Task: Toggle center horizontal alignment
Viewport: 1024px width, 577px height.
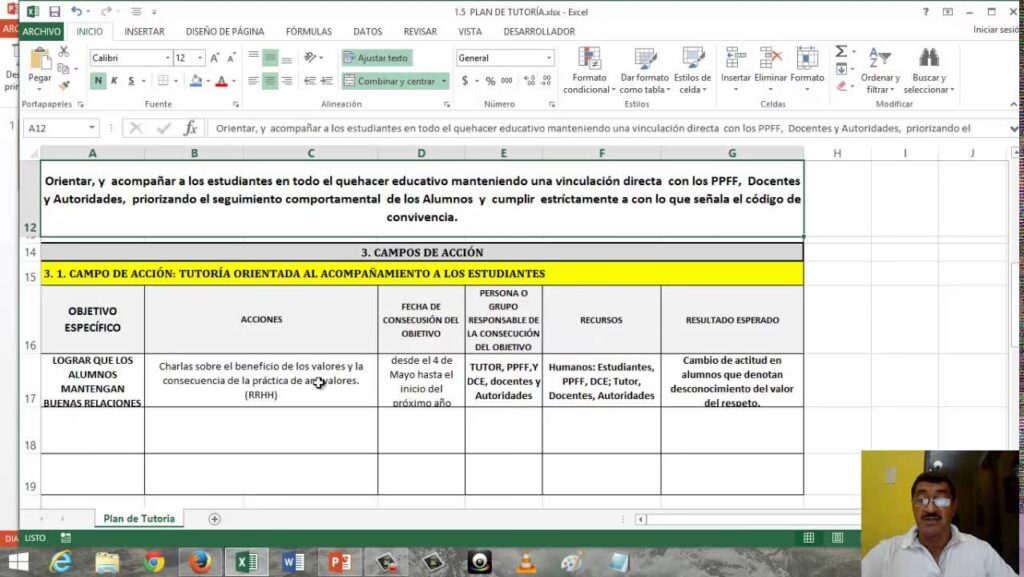Action: coord(270,81)
